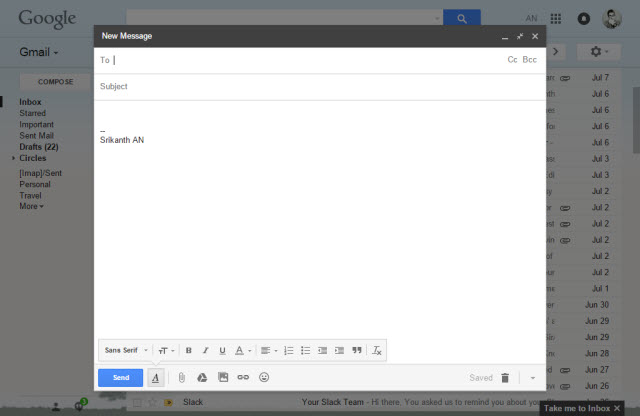Attach files with paperclip icon
This screenshot has width=640, height=416.
point(182,378)
